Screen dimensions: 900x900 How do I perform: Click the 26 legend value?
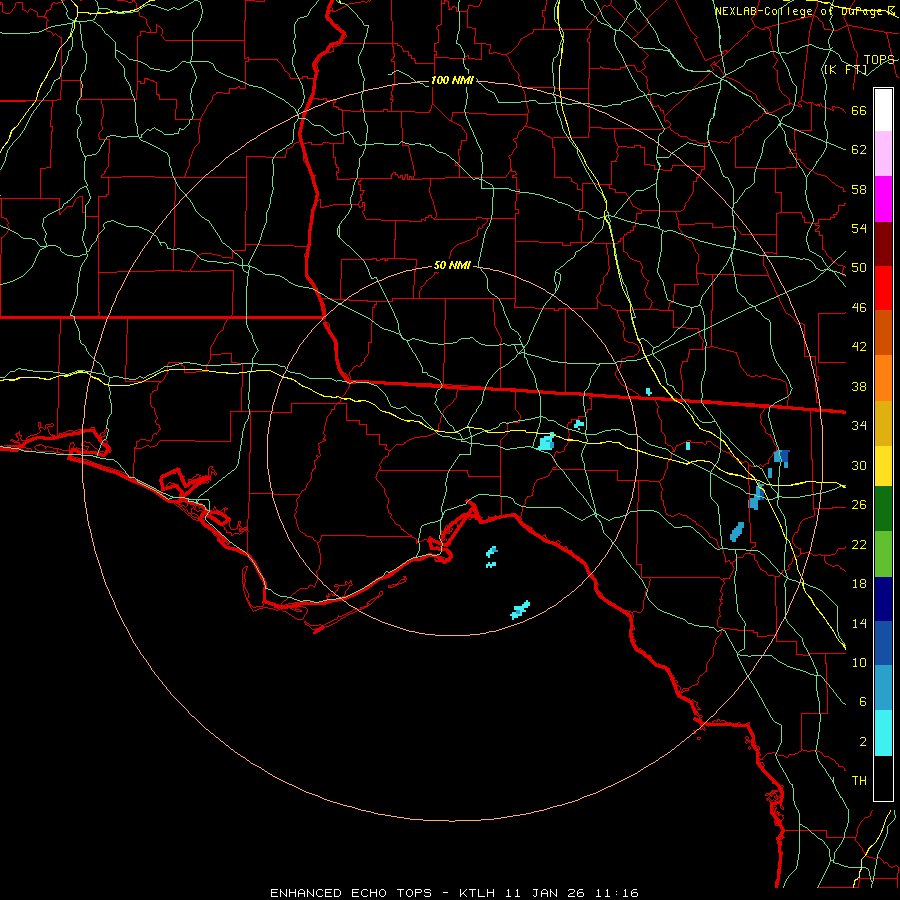tap(859, 505)
